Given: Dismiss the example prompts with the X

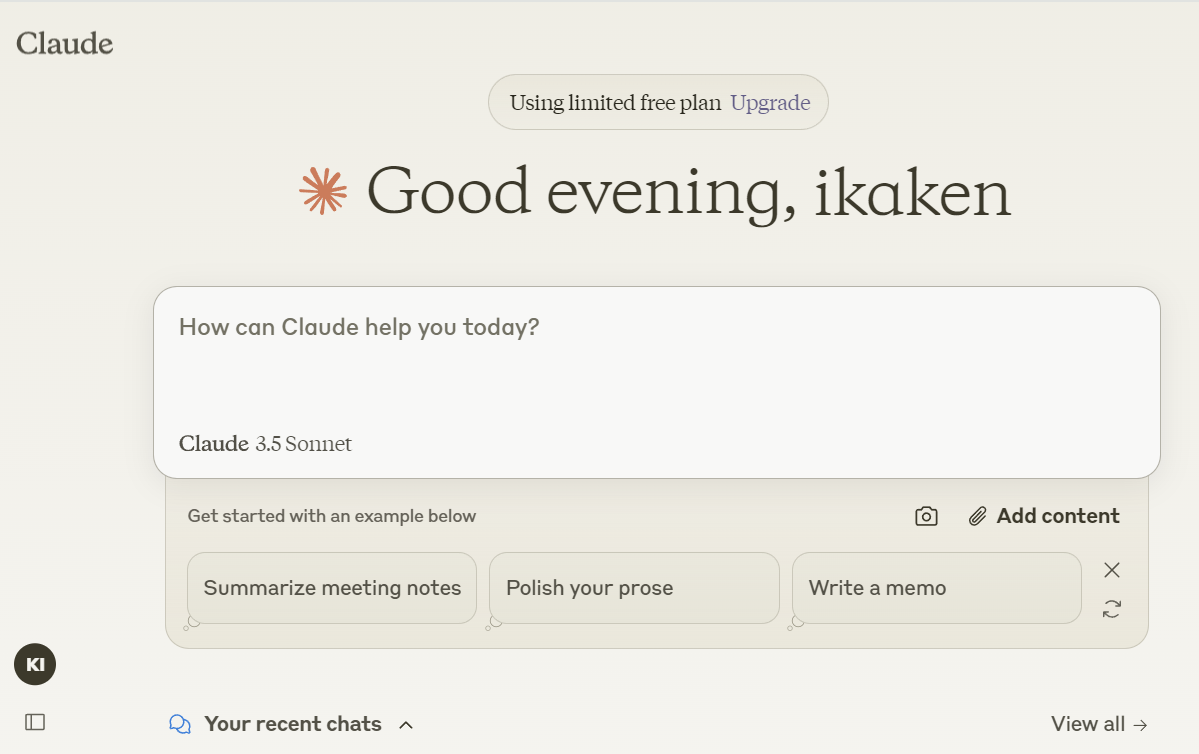Looking at the screenshot, I should click(1112, 570).
